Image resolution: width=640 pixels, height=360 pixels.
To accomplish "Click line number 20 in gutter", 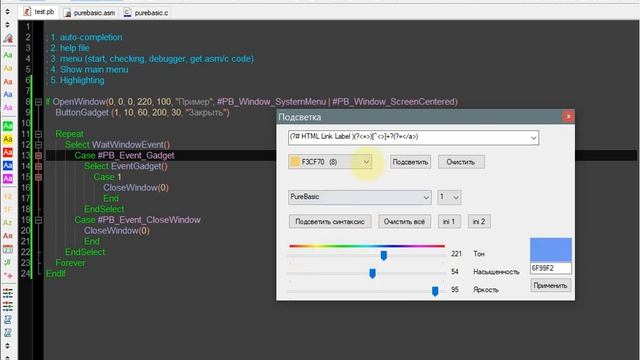I will [26, 231].
